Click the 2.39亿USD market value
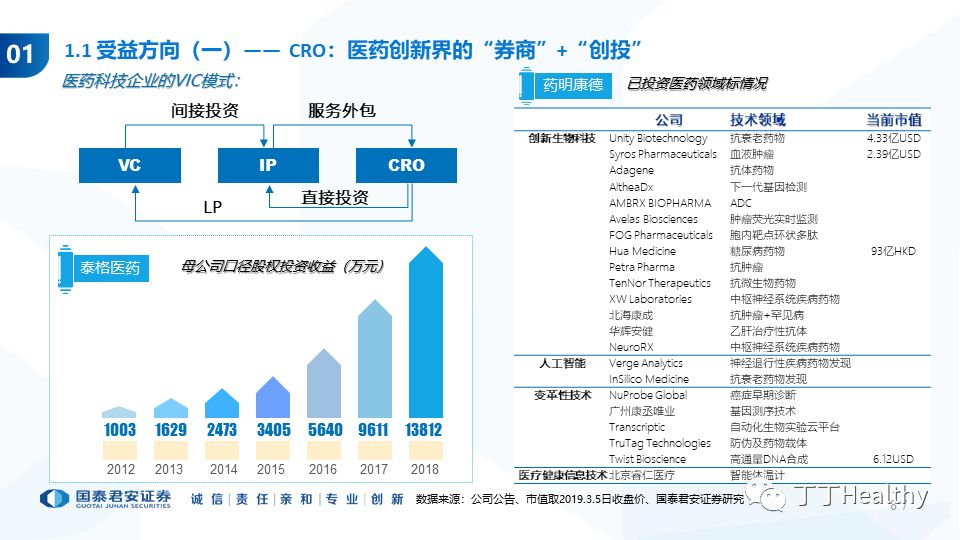 893,154
